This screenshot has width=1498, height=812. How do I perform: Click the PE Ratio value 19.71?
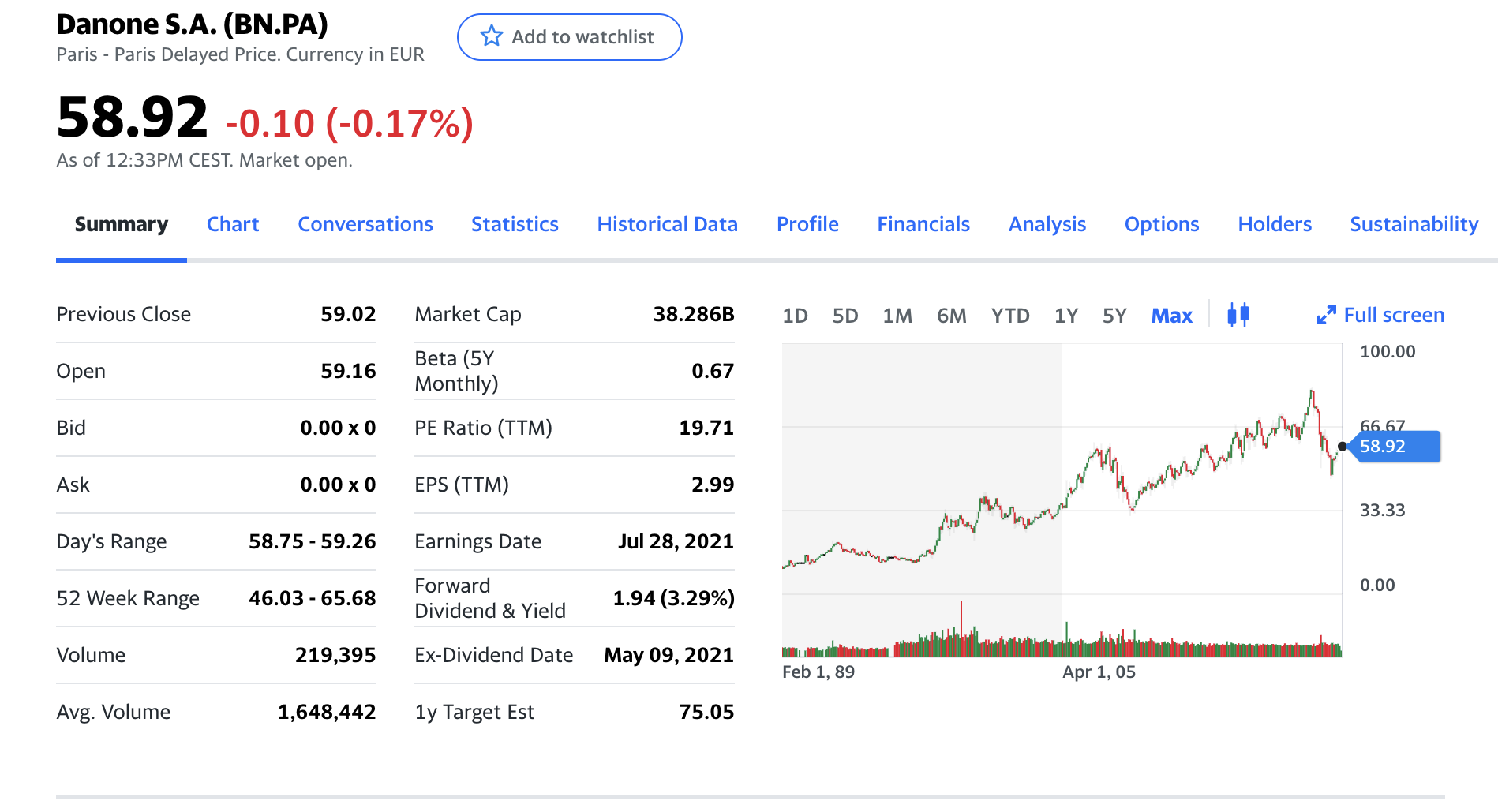coord(706,428)
